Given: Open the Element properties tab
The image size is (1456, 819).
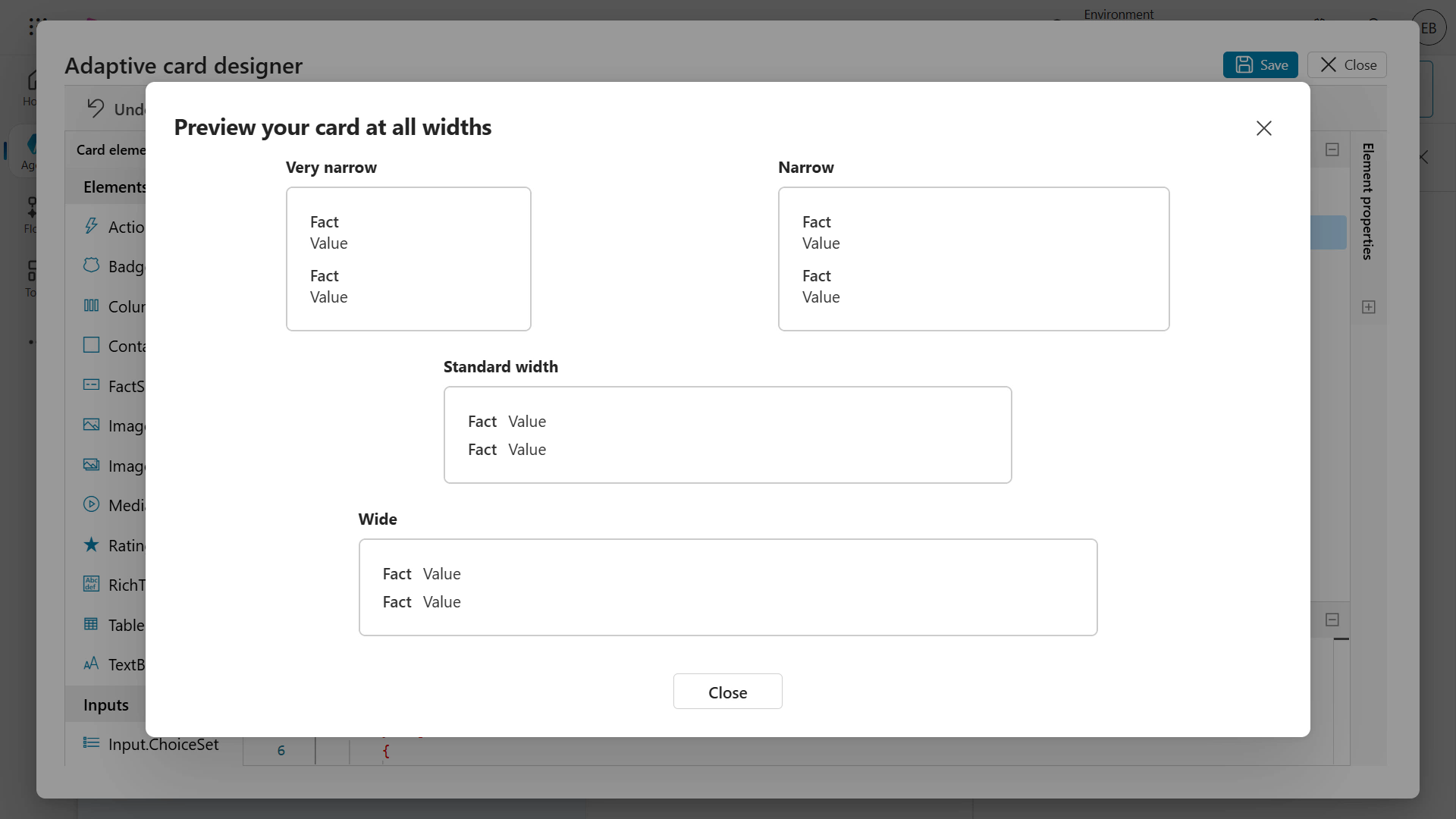Looking at the screenshot, I should pyautogui.click(x=1367, y=201).
